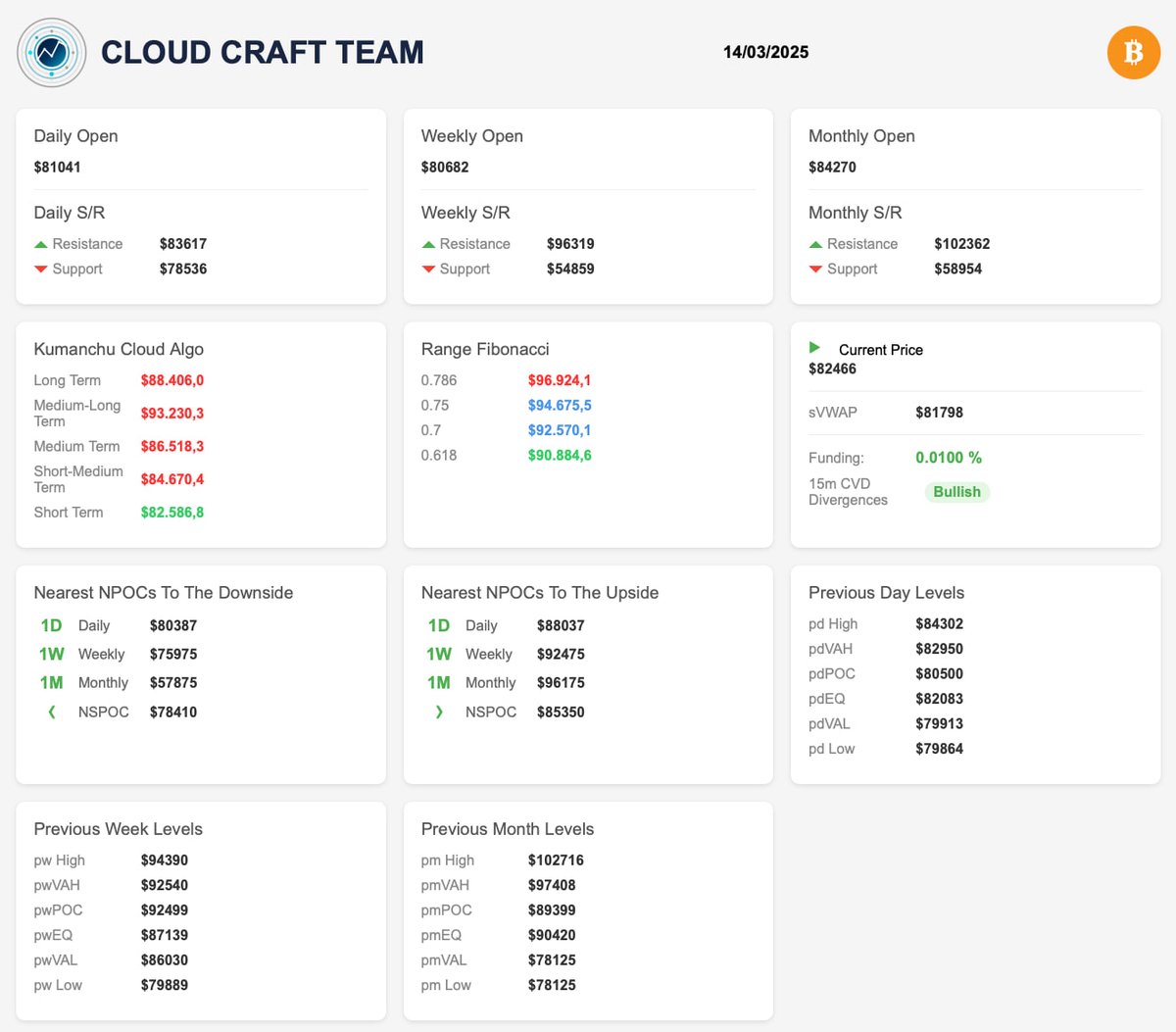Viewport: 1176px width, 1032px height.
Task: Click the CLOUD CRAFT TEAM title
Action: coord(263,52)
